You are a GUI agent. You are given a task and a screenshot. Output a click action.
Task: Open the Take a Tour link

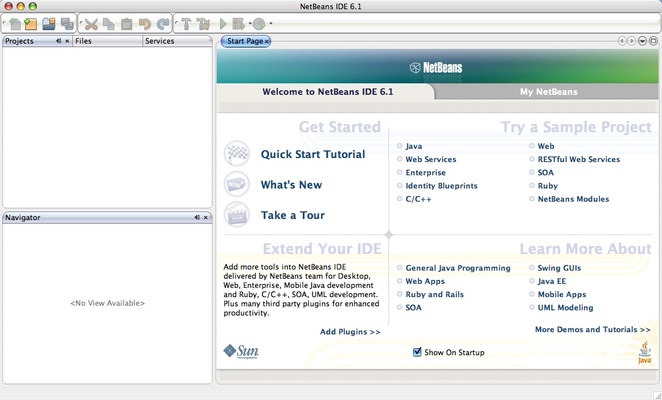[x=293, y=215]
